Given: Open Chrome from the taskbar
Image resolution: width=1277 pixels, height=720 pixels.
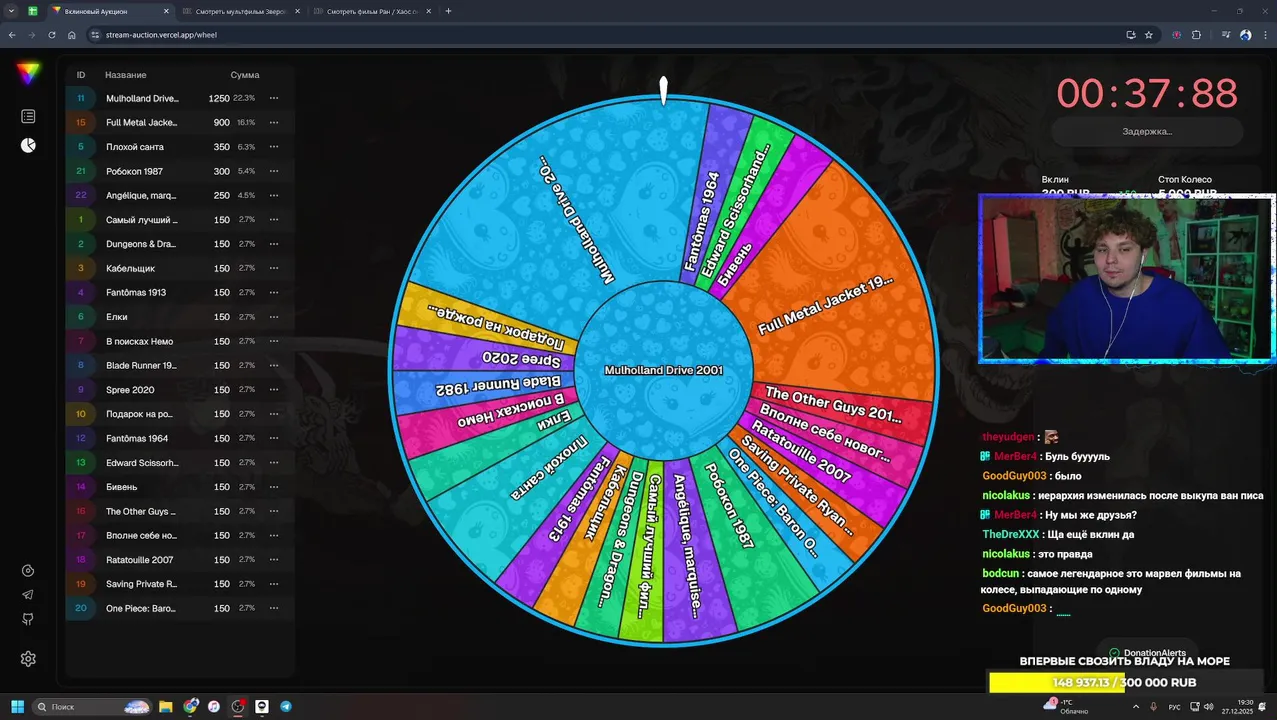Looking at the screenshot, I should click(190, 707).
